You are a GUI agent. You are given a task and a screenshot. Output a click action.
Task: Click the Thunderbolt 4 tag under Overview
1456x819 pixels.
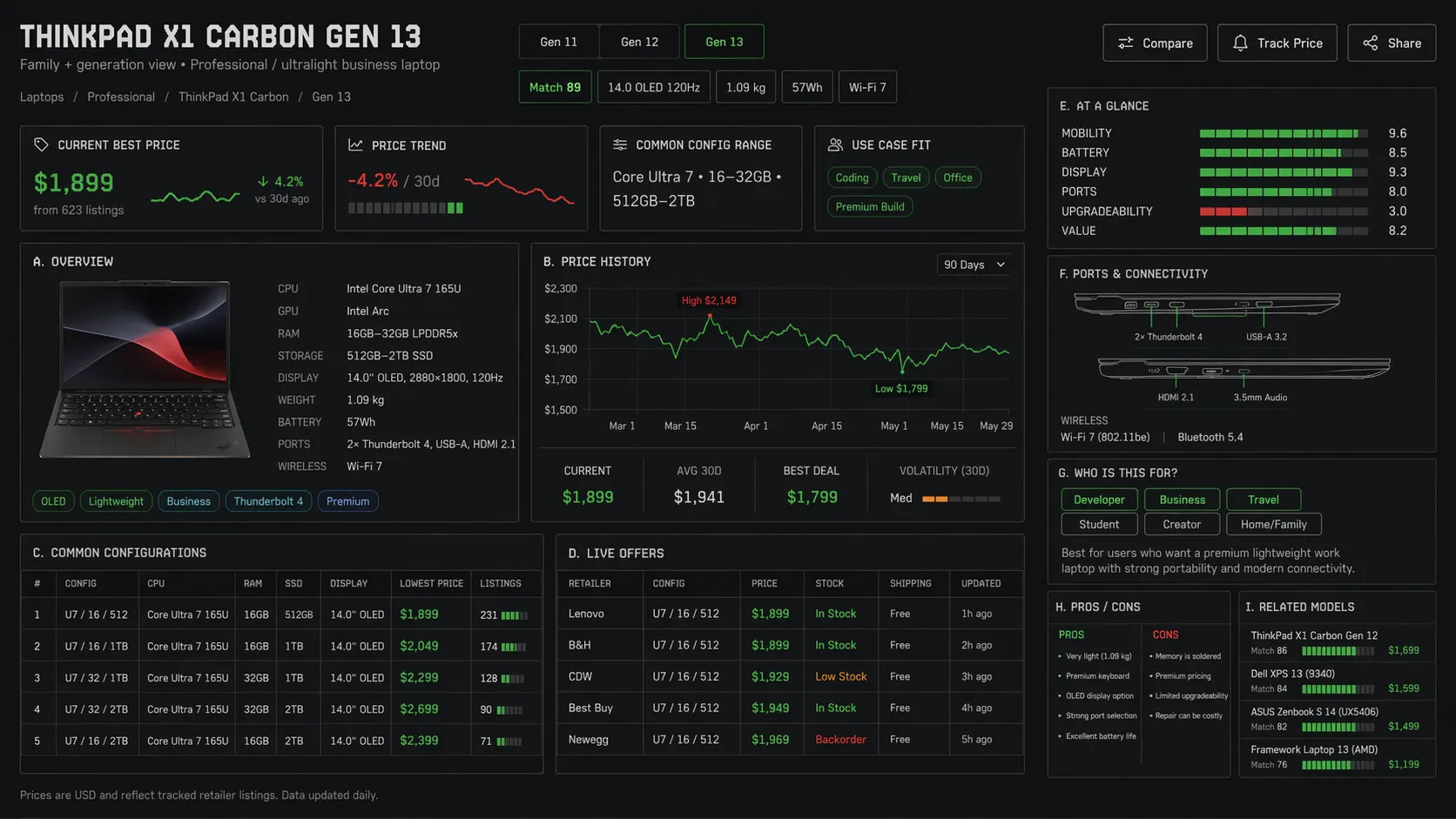point(268,501)
